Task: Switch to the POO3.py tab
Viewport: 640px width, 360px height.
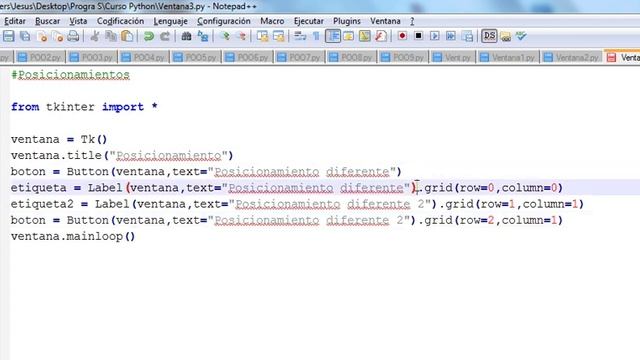Action: click(91, 58)
